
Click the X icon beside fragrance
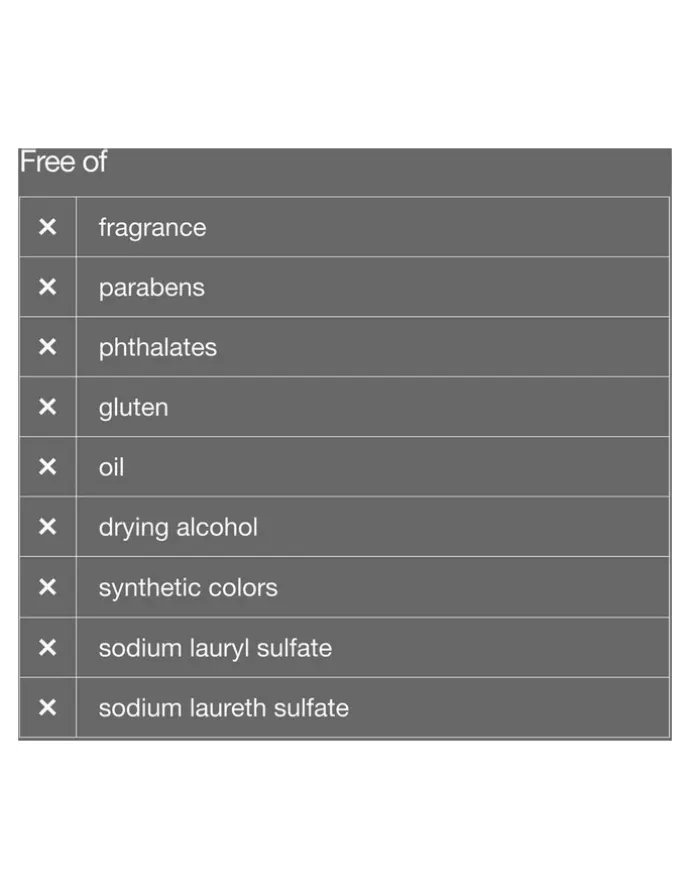[x=48, y=227]
